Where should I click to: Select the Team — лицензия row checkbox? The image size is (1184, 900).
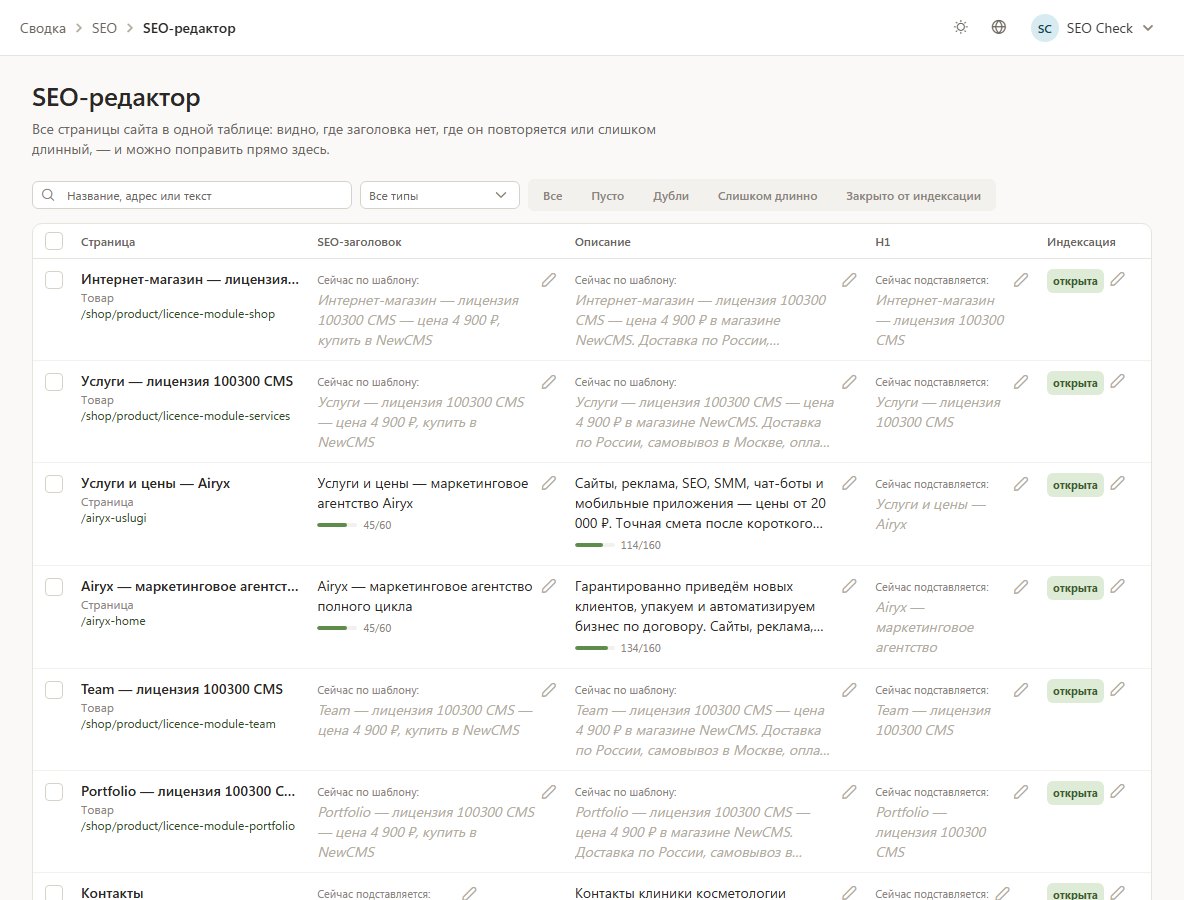[x=54, y=689]
